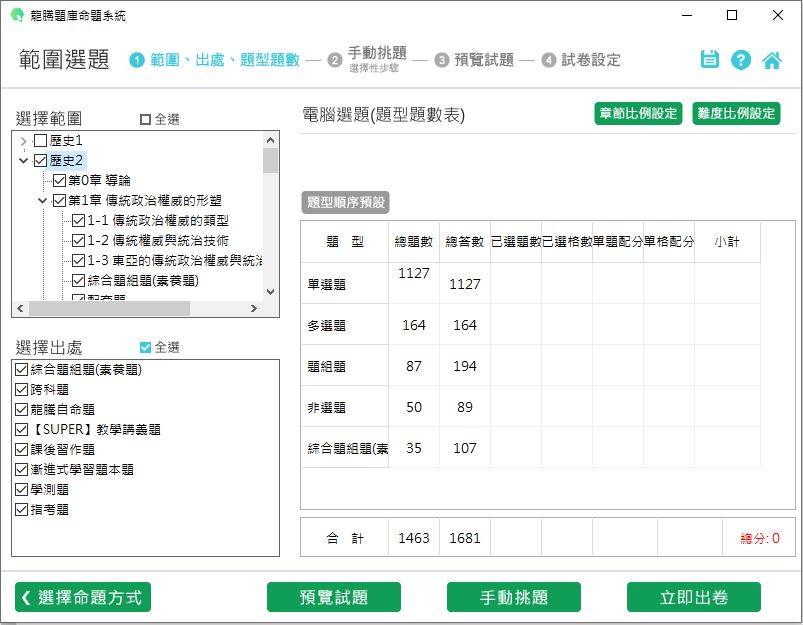The height and width of the screenshot is (625, 803).
Task: Uncheck 1-1 傳統政治權威的類型 checkbox
Action: pyautogui.click(x=78, y=220)
